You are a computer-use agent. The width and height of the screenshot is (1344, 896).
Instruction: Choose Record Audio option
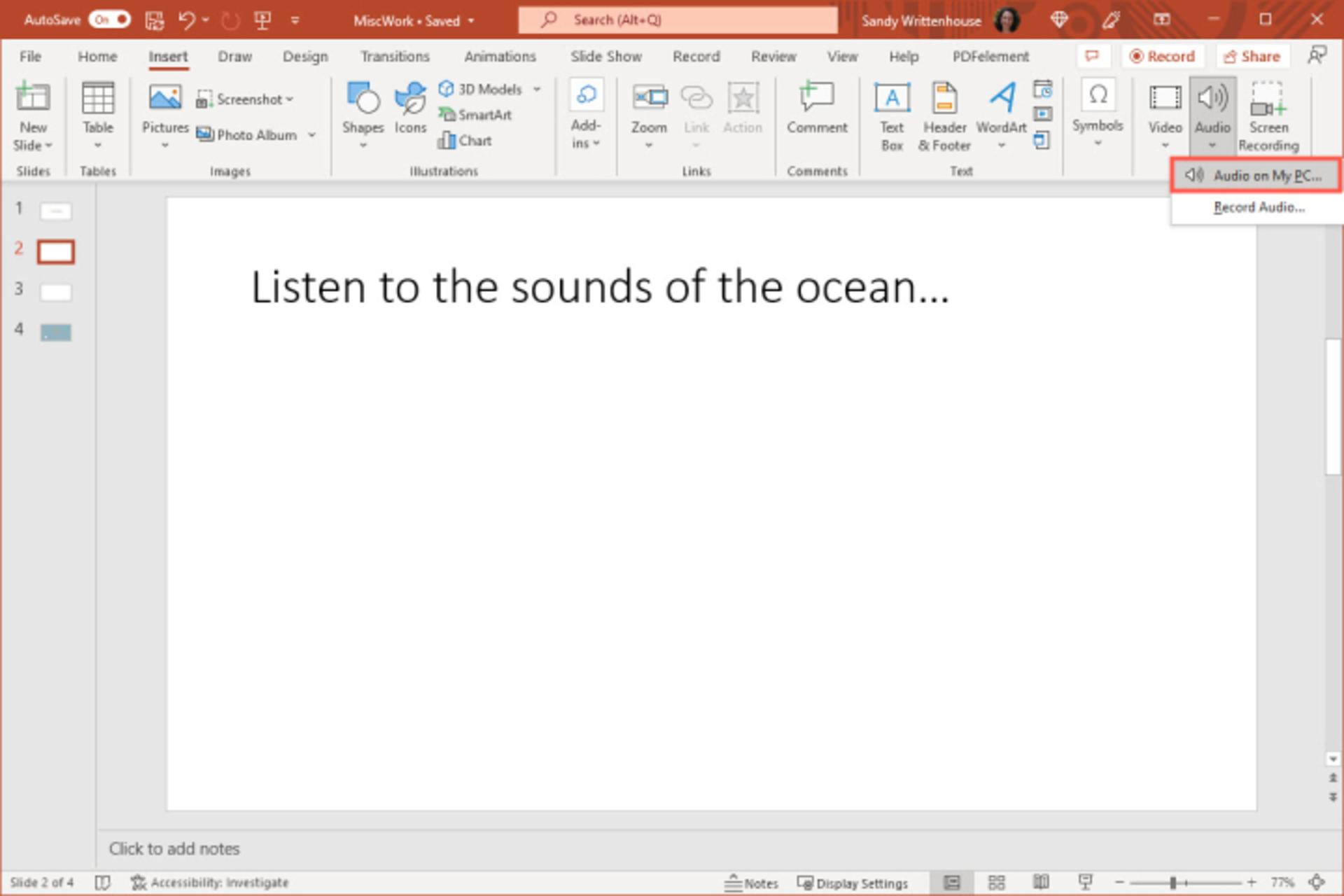pos(1258,208)
